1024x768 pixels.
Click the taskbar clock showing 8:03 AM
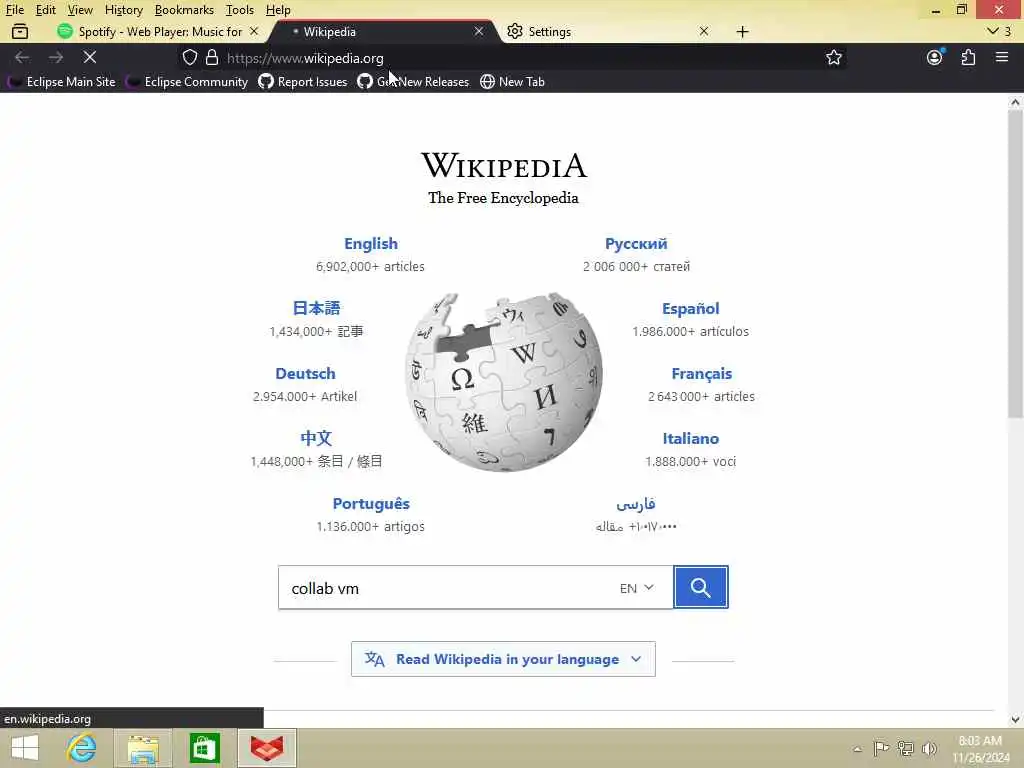pyautogui.click(x=980, y=749)
